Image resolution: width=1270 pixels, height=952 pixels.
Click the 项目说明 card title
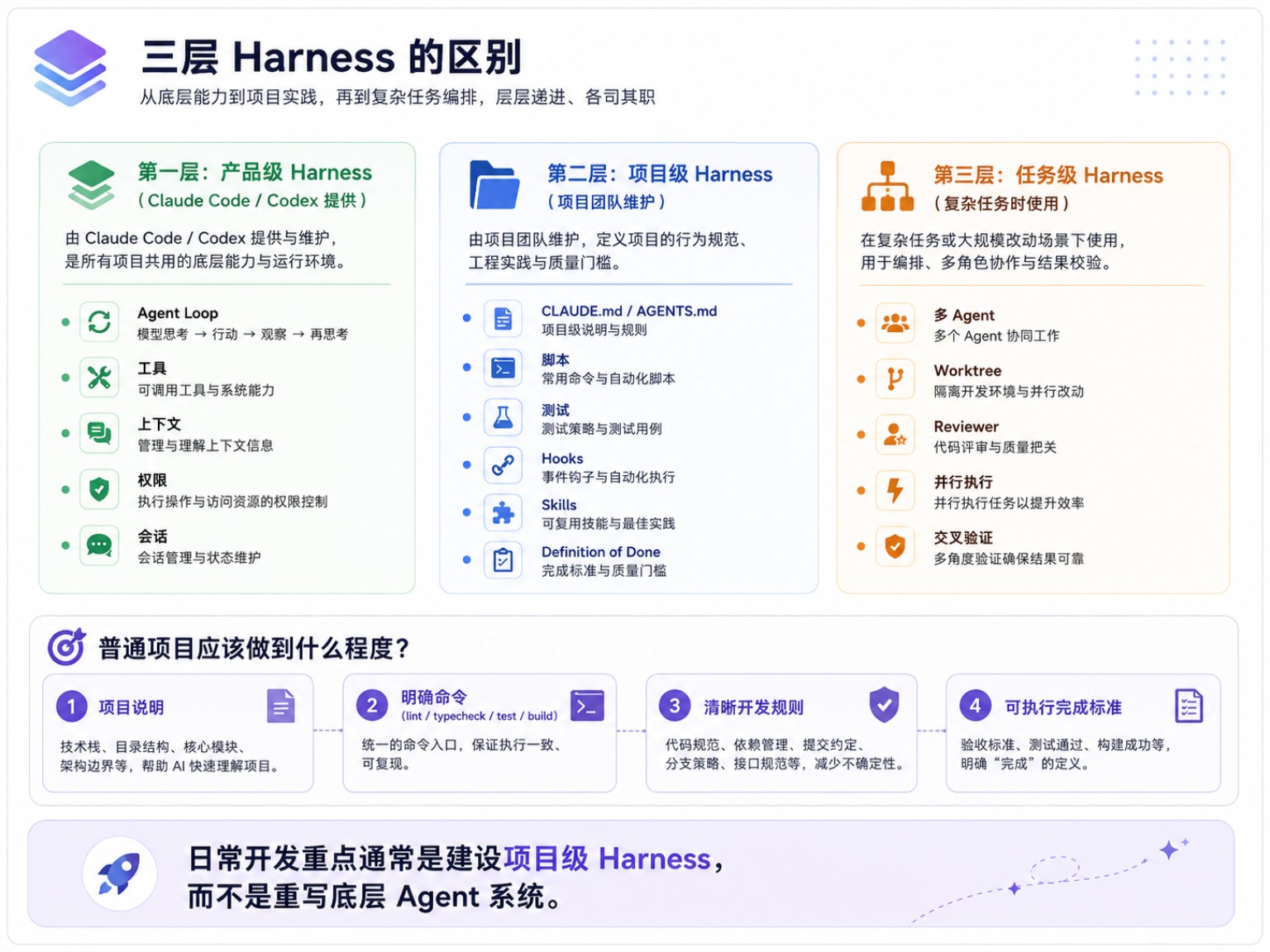click(x=131, y=707)
